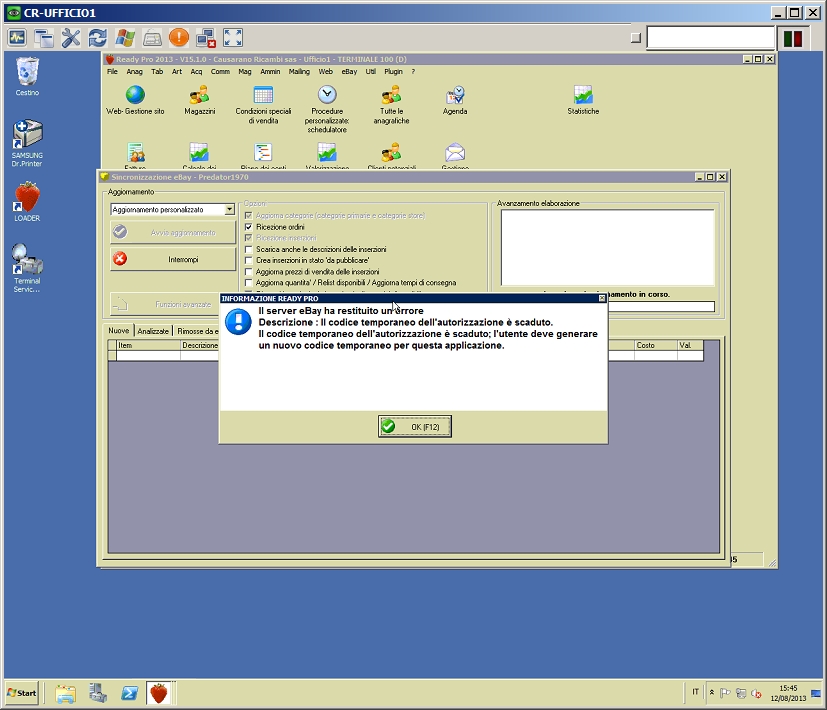The width and height of the screenshot is (827, 710).
Task: Open the File menu in Ready Pro
Action: pyautogui.click(x=112, y=71)
